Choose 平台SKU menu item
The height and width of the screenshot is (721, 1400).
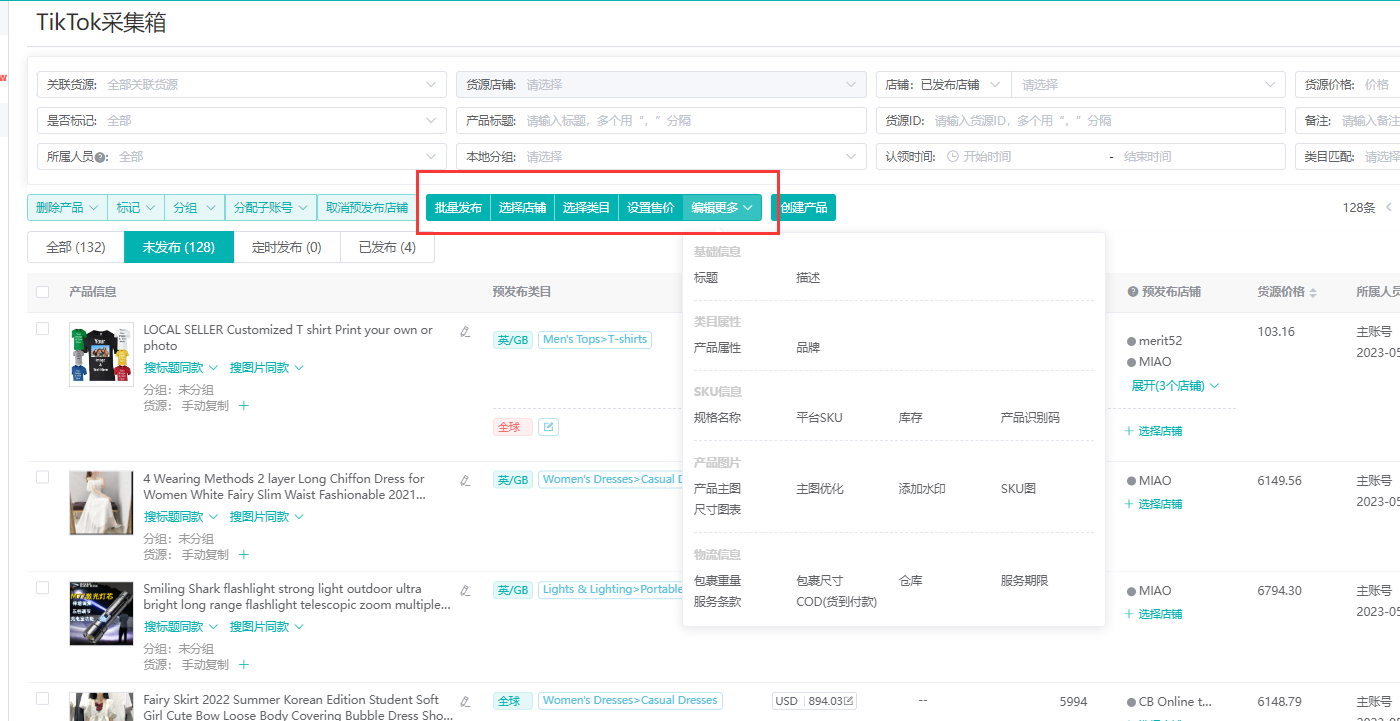point(819,418)
